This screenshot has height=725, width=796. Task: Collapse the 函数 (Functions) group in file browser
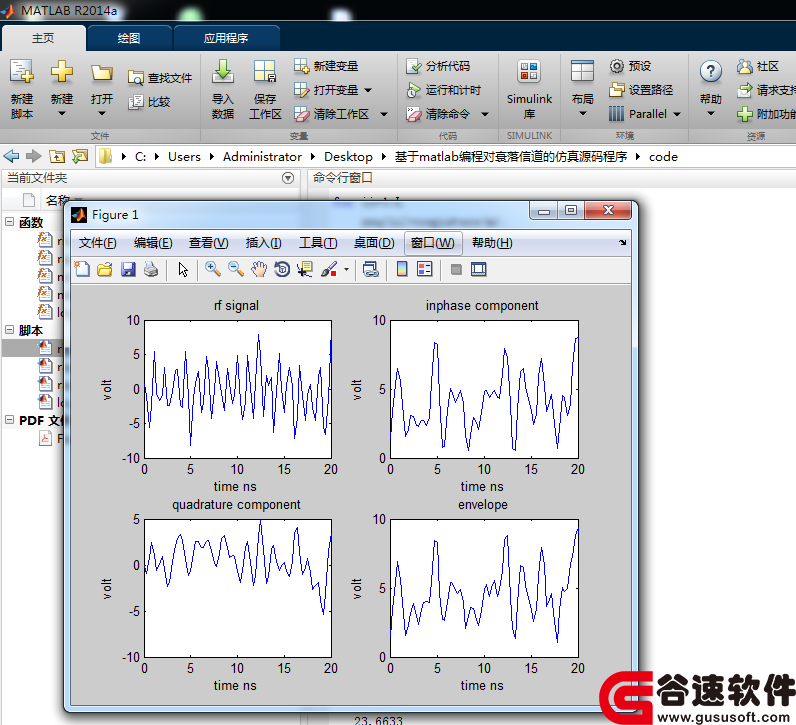tap(9, 221)
